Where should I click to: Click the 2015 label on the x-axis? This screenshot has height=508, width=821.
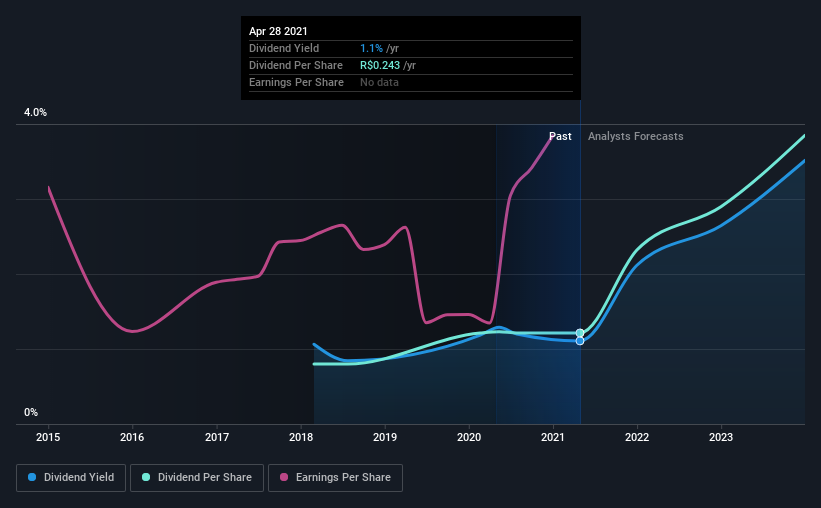[x=48, y=437]
